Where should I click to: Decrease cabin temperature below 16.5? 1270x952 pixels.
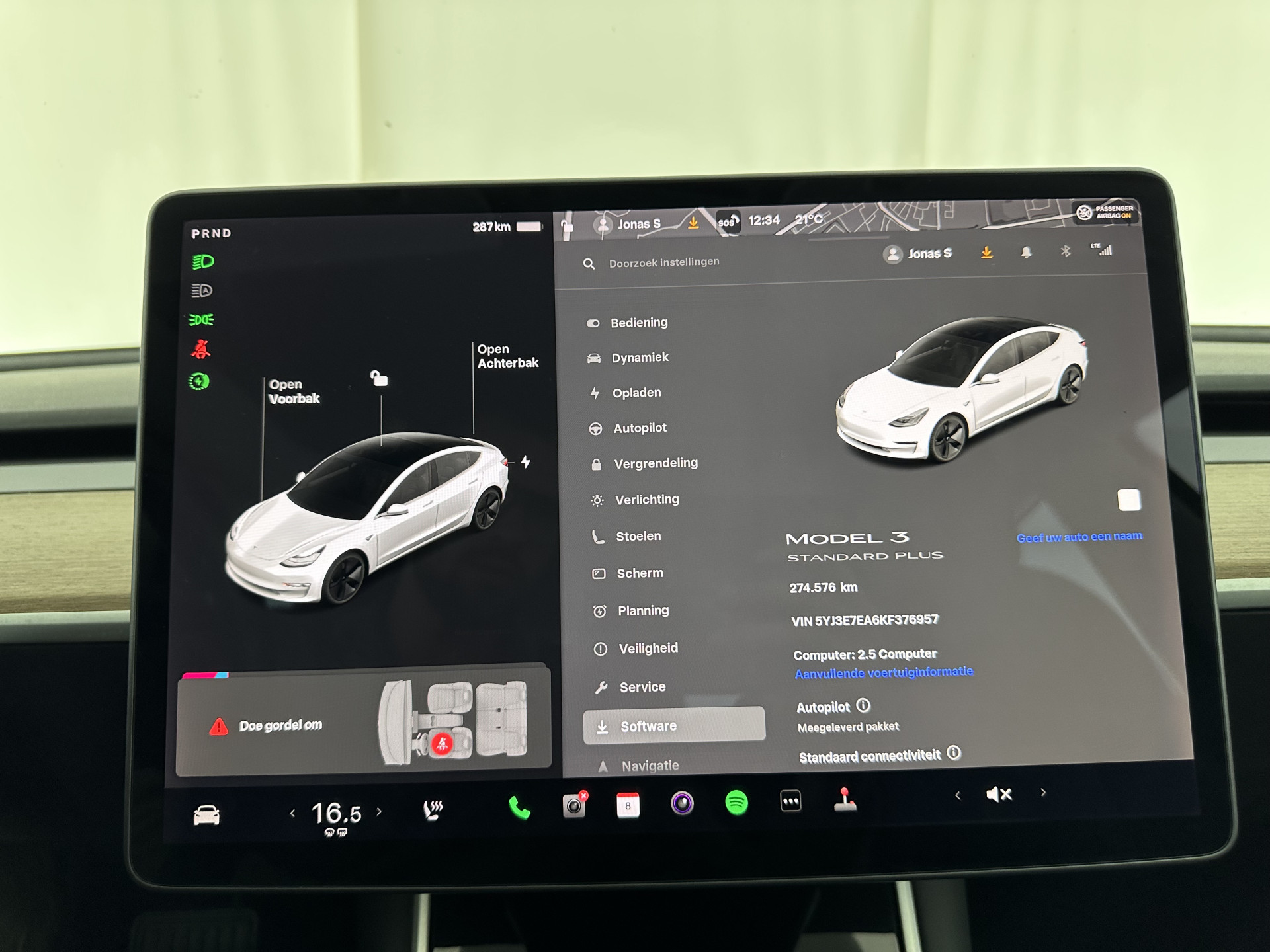[x=292, y=813]
